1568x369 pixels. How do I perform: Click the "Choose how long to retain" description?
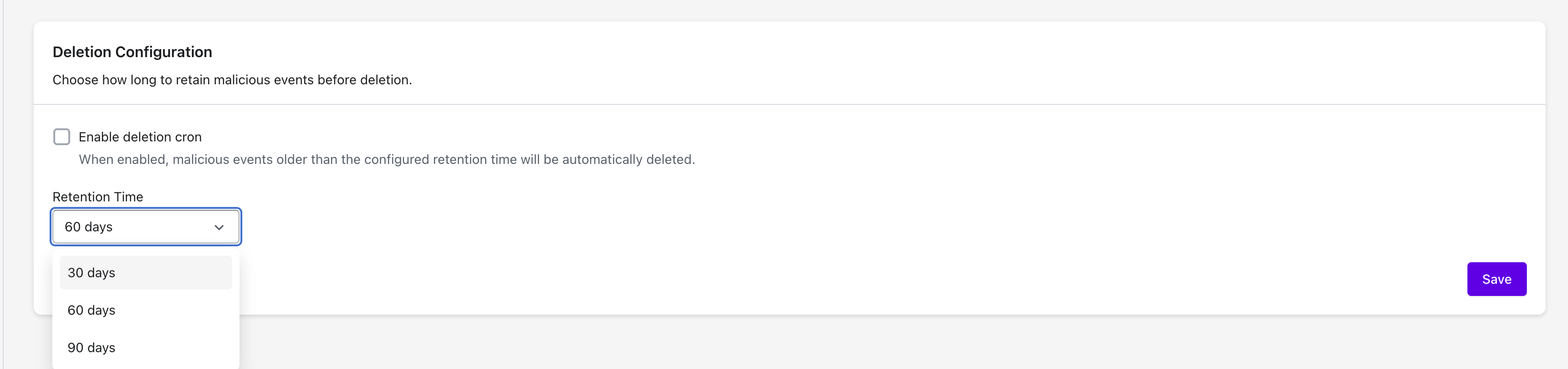pyautogui.click(x=232, y=80)
